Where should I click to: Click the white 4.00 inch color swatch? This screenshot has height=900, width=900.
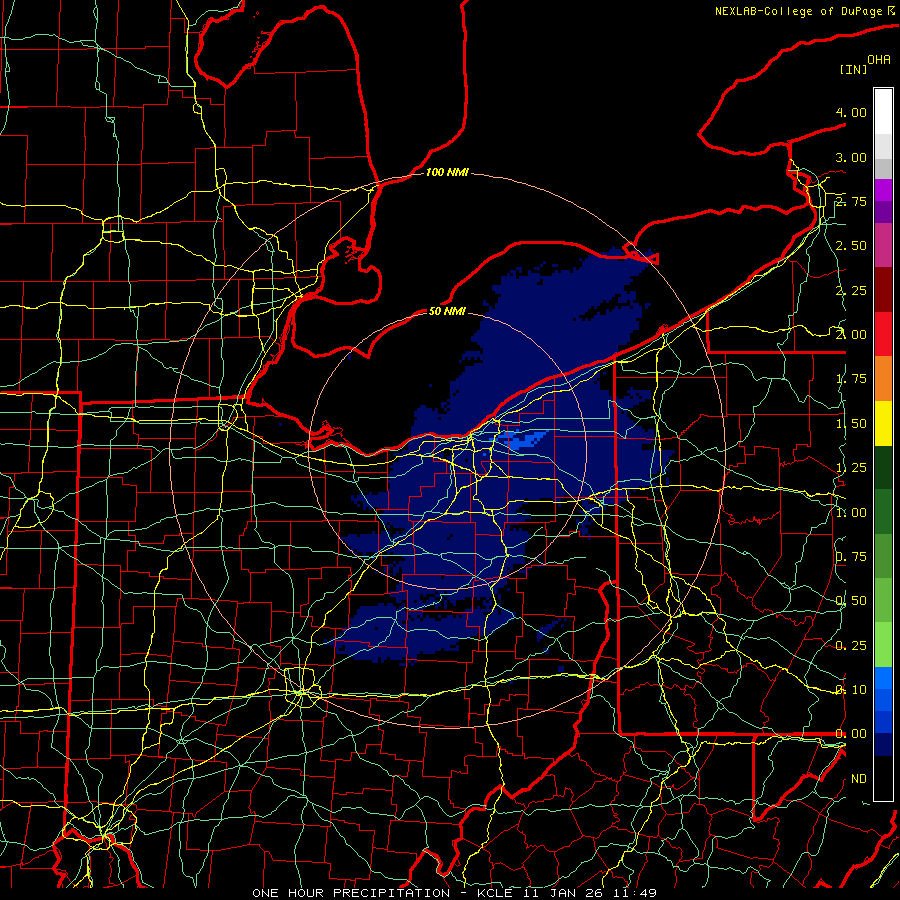[883, 111]
